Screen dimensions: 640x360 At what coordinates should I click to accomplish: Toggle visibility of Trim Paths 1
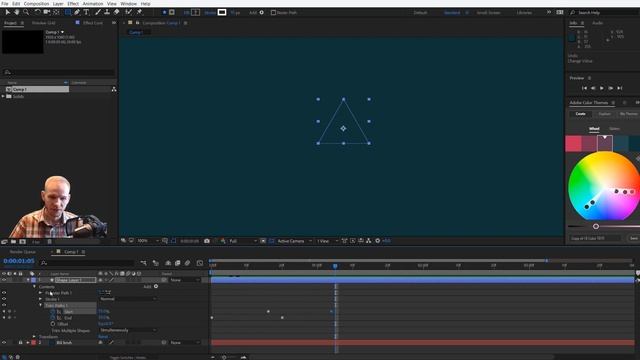point(4,305)
